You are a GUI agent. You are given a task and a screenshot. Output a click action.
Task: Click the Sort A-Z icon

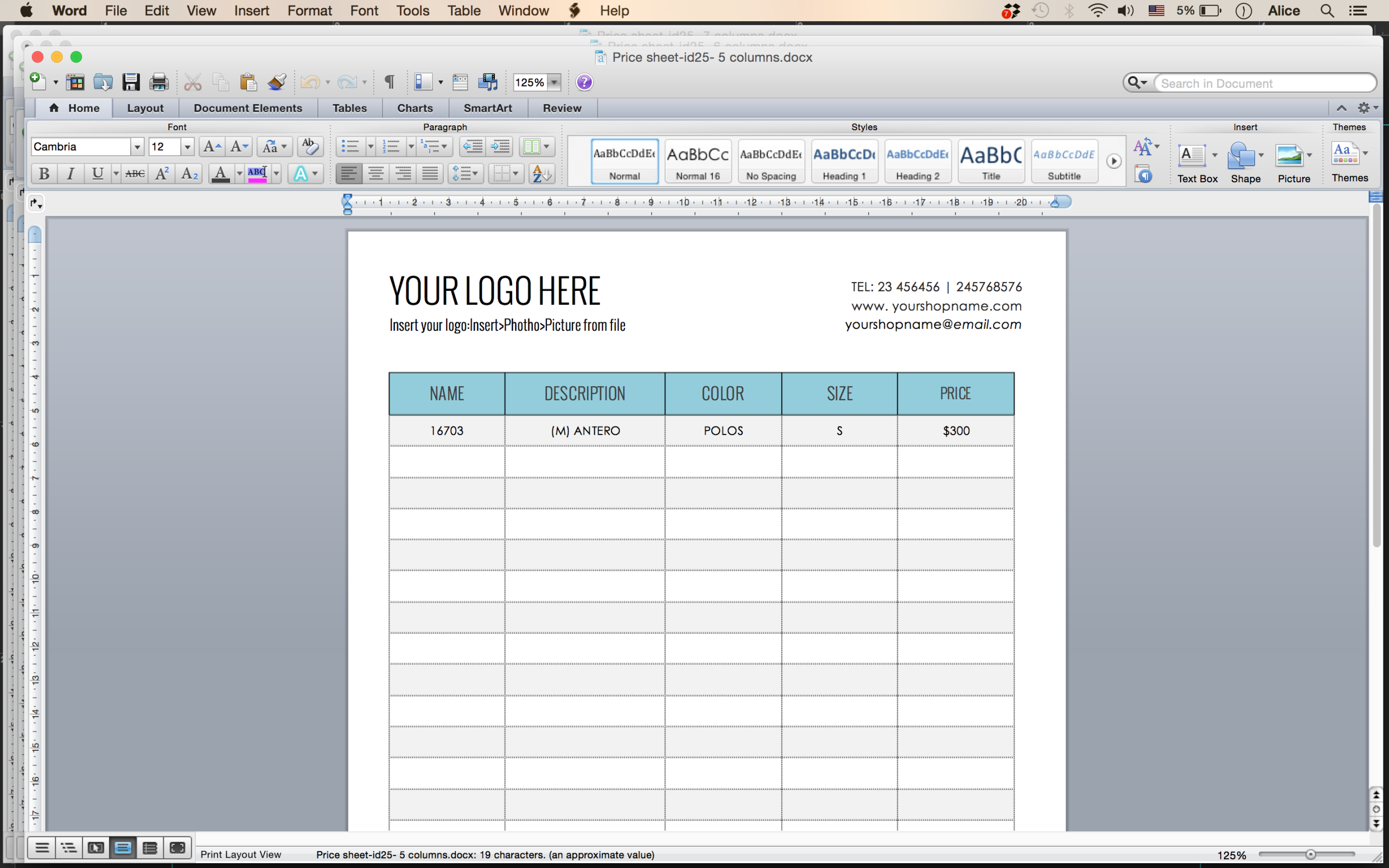pyautogui.click(x=541, y=174)
